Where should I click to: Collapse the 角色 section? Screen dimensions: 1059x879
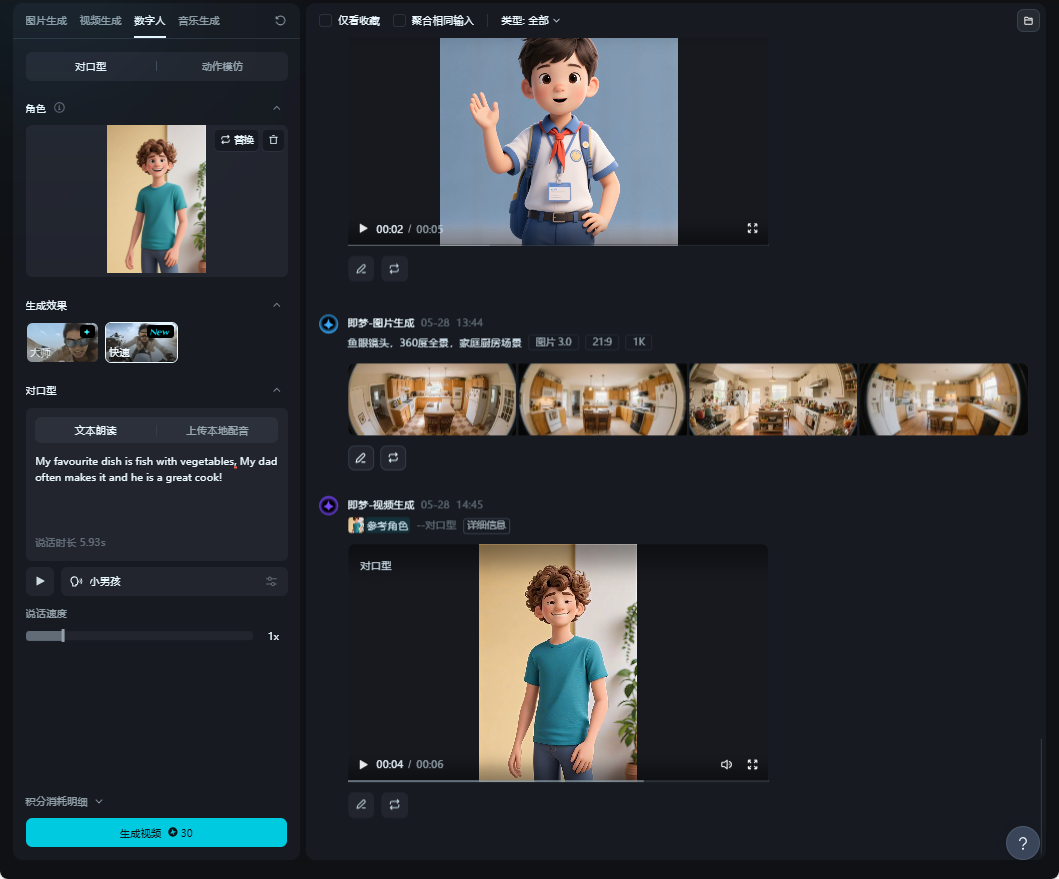pos(277,108)
